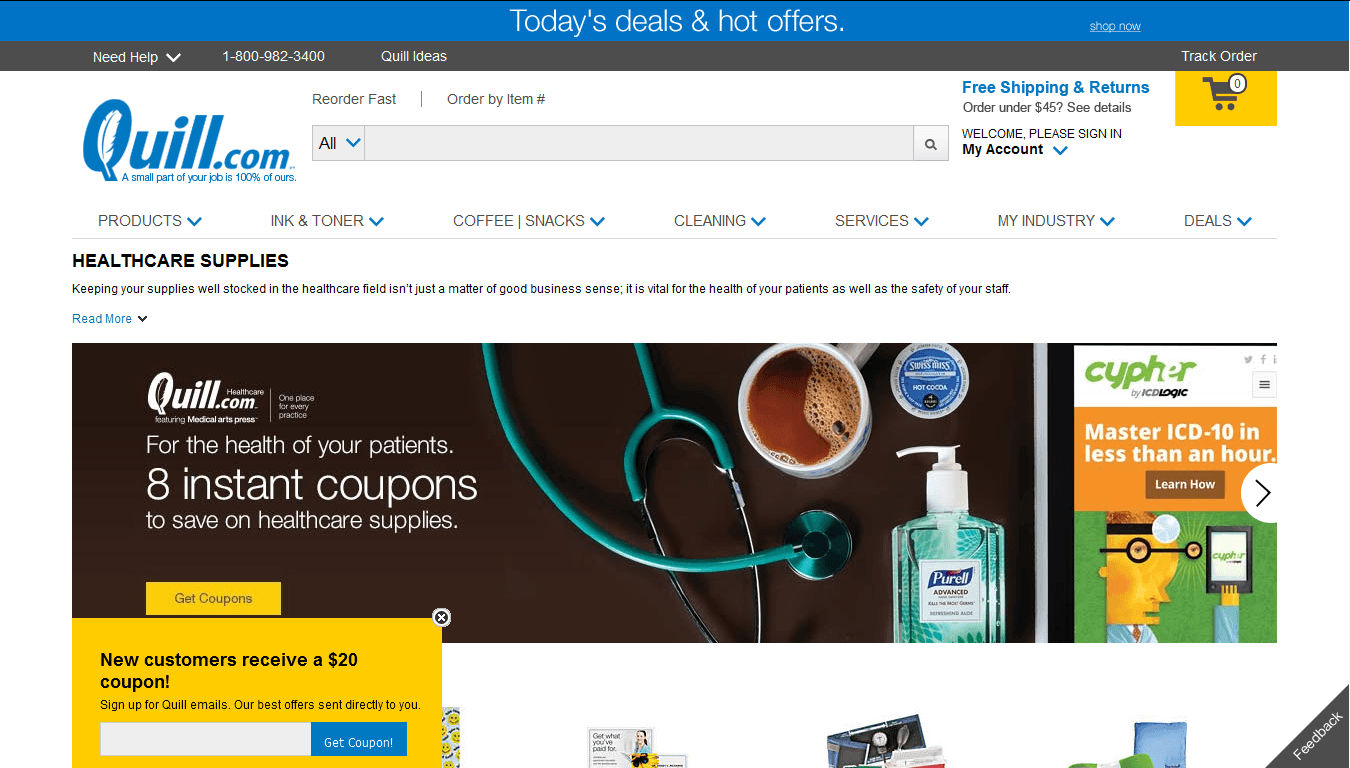
Task: Expand the All search category dropdown
Action: pos(338,143)
